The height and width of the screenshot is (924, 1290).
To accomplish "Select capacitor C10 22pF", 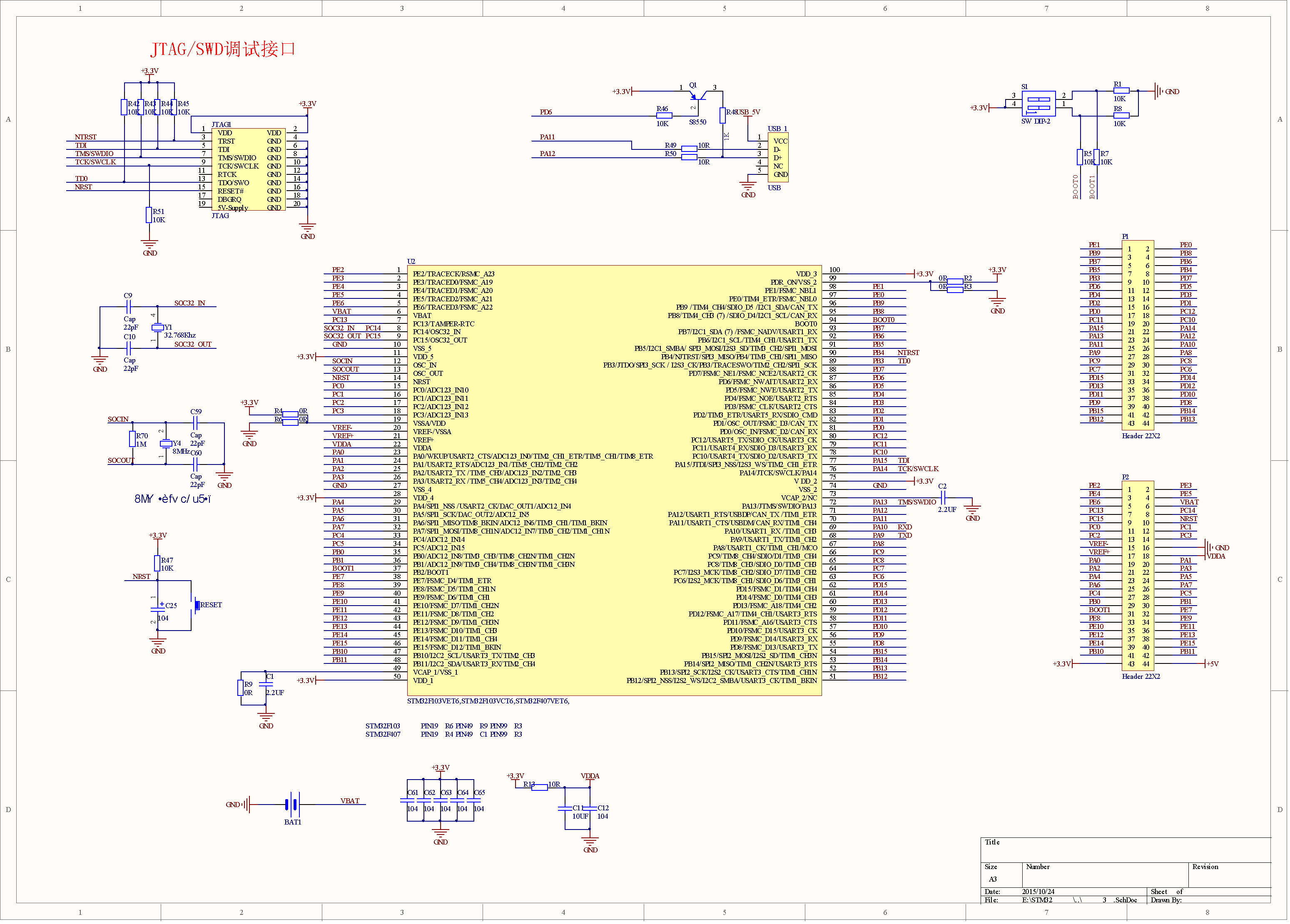I will pos(129,348).
